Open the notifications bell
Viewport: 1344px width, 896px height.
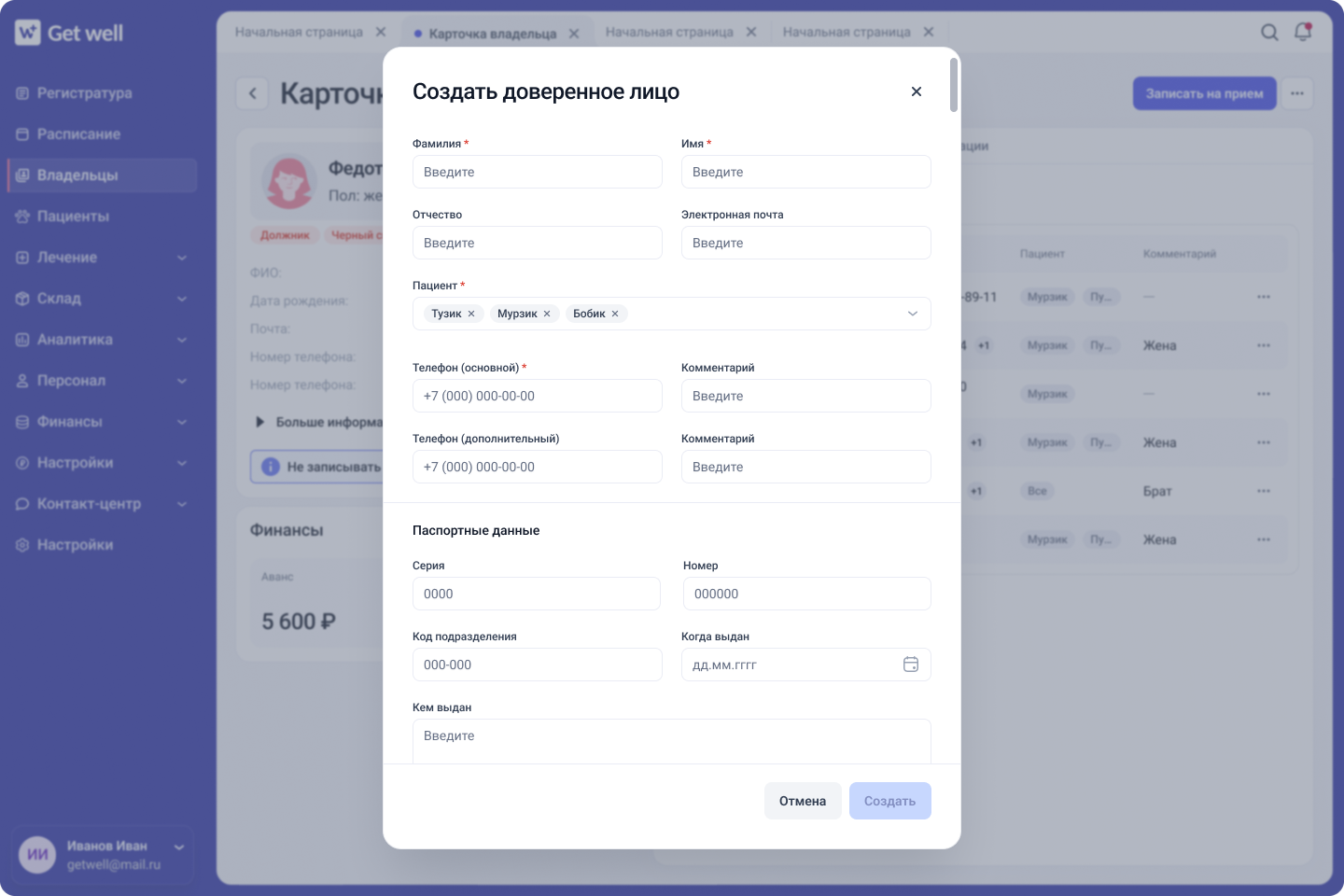click(1303, 32)
